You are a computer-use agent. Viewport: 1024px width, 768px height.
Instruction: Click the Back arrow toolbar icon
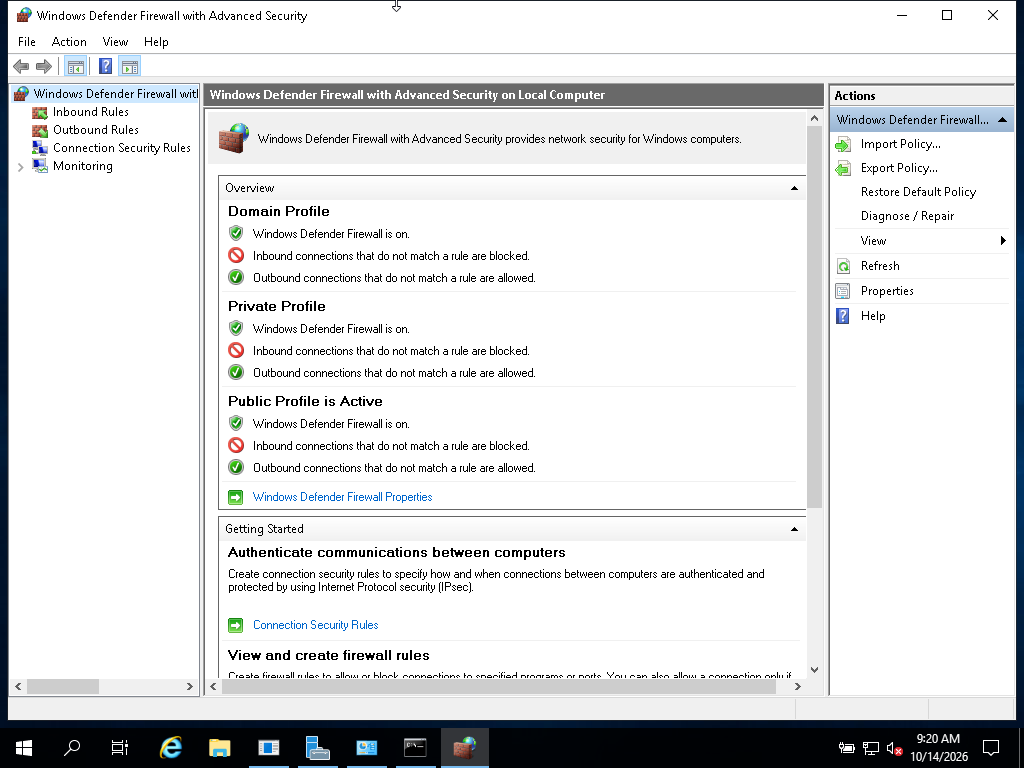click(x=21, y=66)
